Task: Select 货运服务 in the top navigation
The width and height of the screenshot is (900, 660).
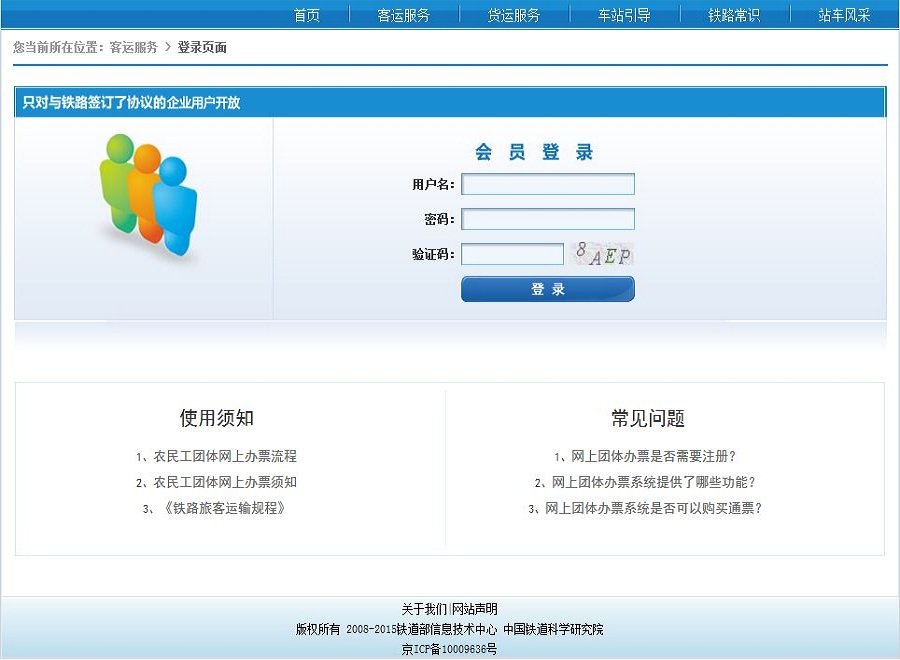Action: [514, 15]
